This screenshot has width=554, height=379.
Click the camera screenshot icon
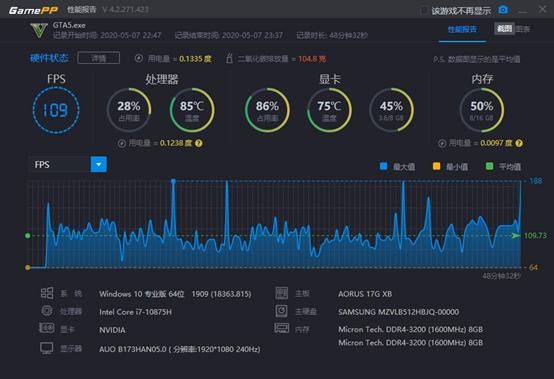[x=503, y=10]
